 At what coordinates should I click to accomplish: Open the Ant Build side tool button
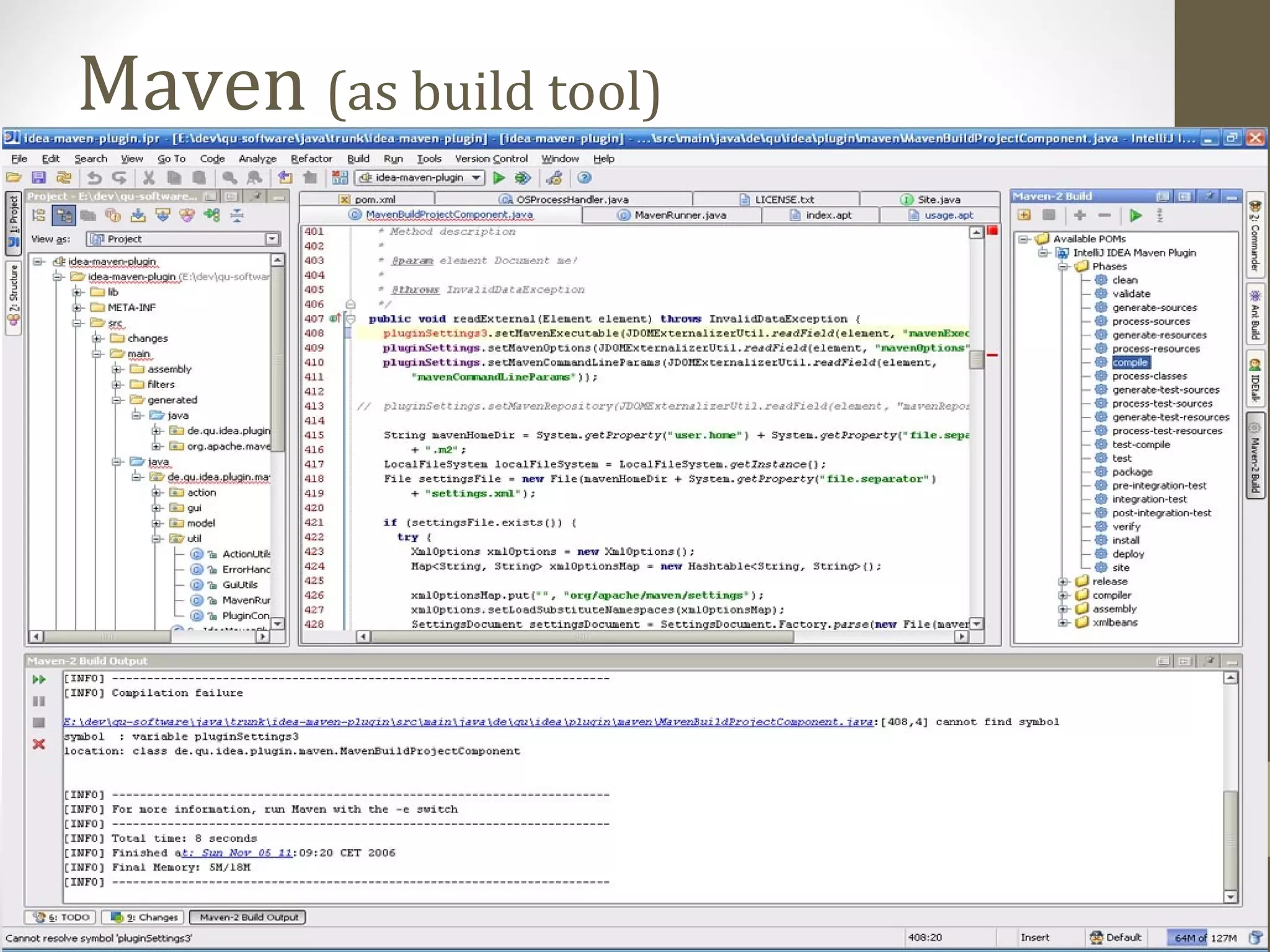point(1255,314)
